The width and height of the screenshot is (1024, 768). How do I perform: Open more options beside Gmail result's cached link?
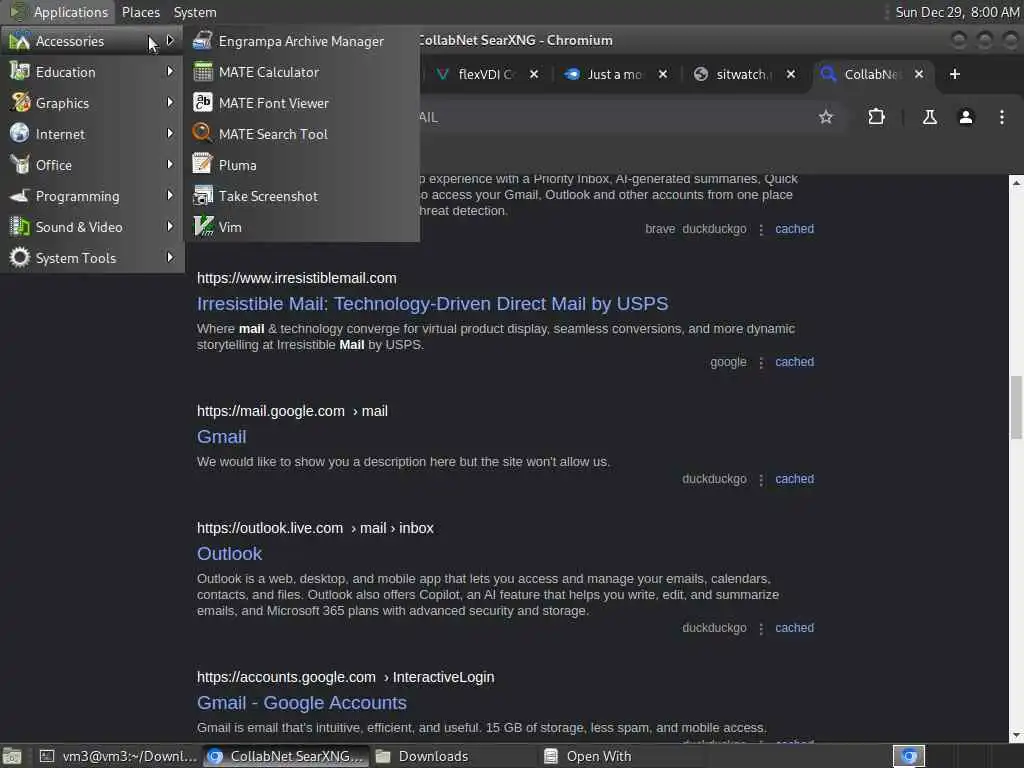761,479
